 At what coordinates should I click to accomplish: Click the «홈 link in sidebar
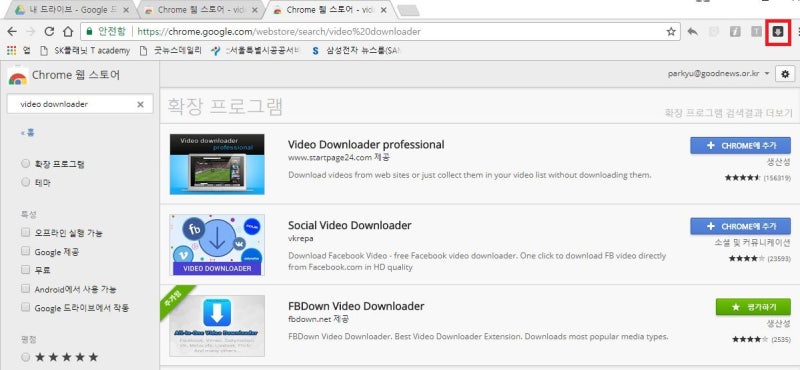(x=28, y=133)
